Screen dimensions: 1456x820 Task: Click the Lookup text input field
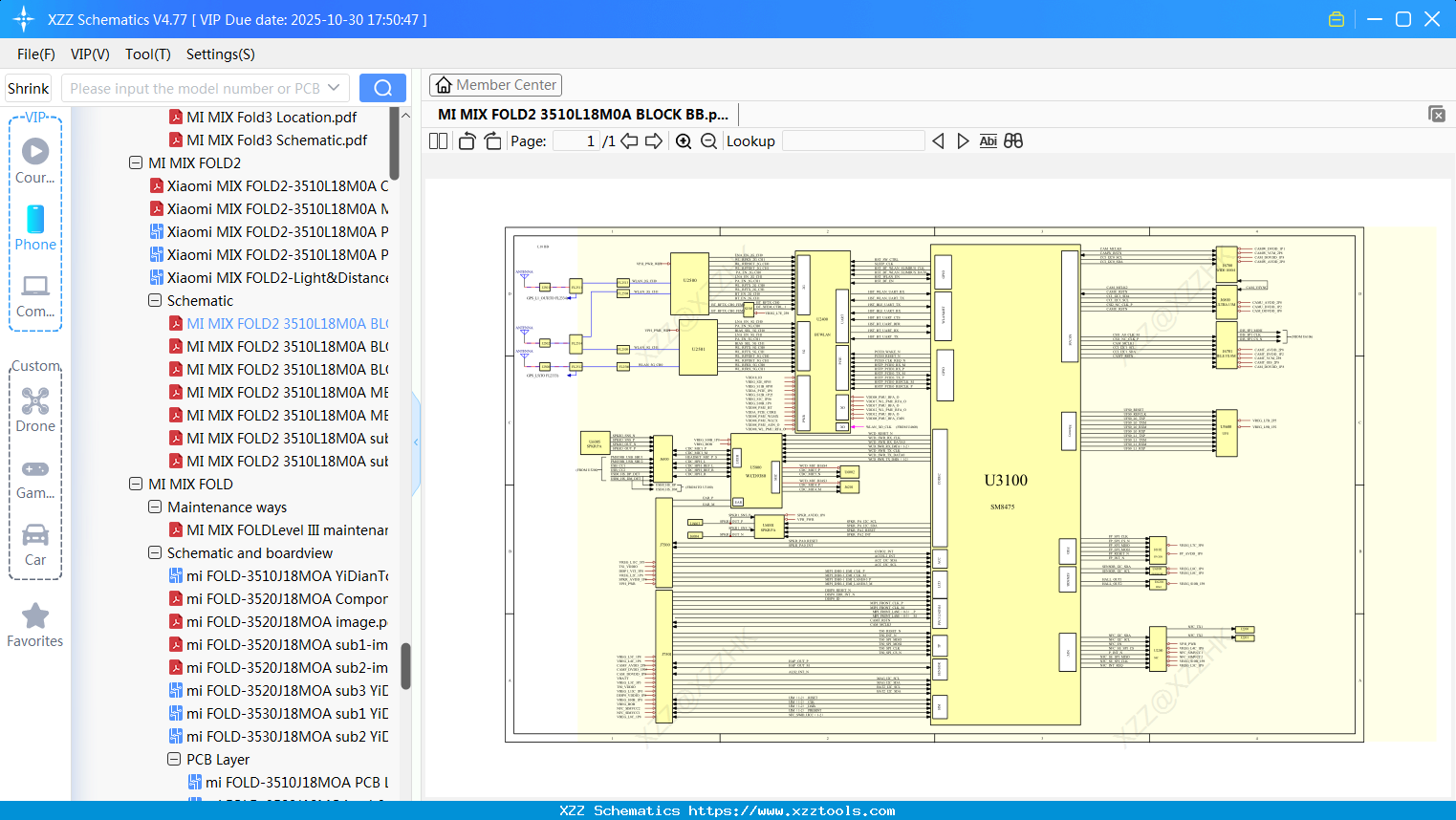tap(853, 141)
